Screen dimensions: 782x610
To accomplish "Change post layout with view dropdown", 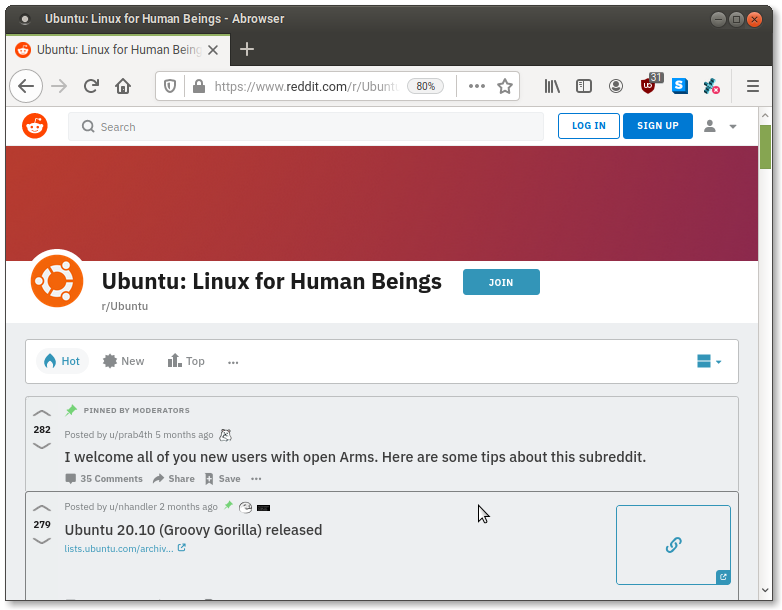I will (709, 361).
